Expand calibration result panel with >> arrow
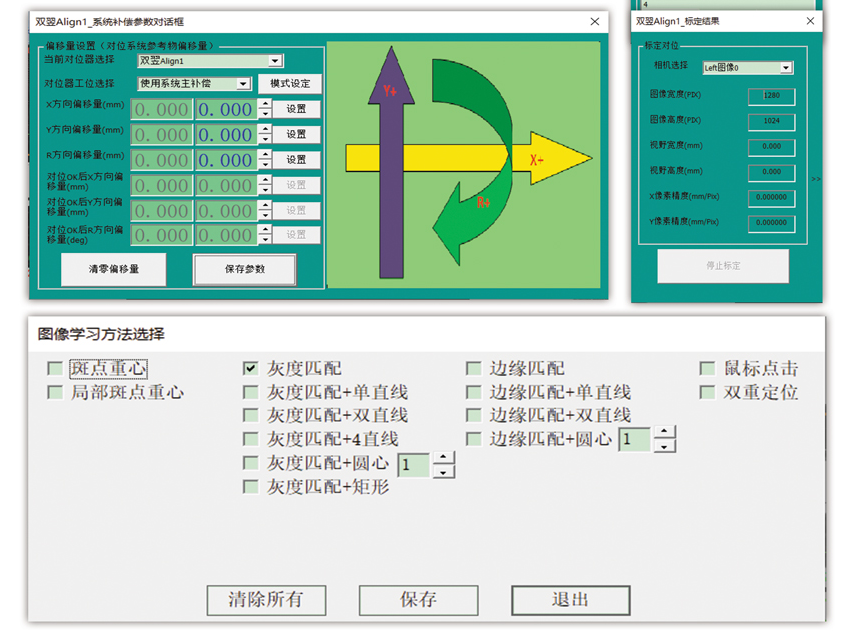 point(816,179)
